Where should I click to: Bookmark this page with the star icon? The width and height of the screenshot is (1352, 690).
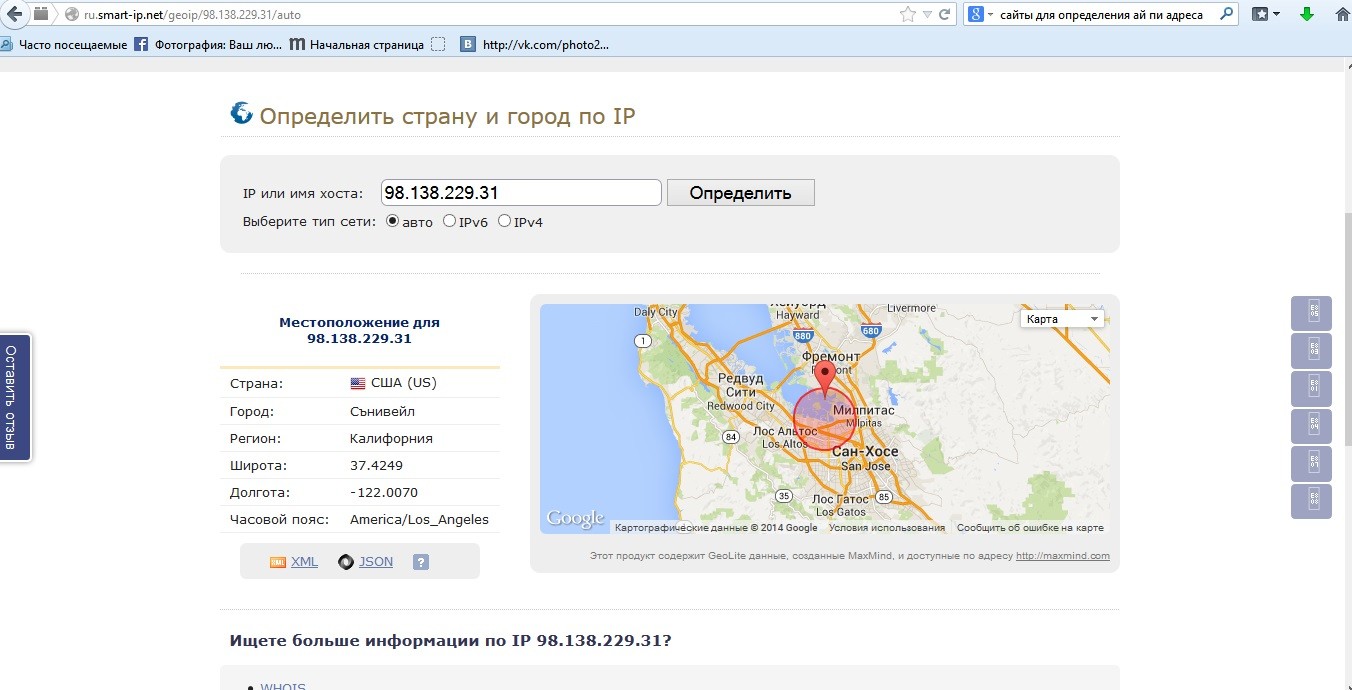coord(908,15)
